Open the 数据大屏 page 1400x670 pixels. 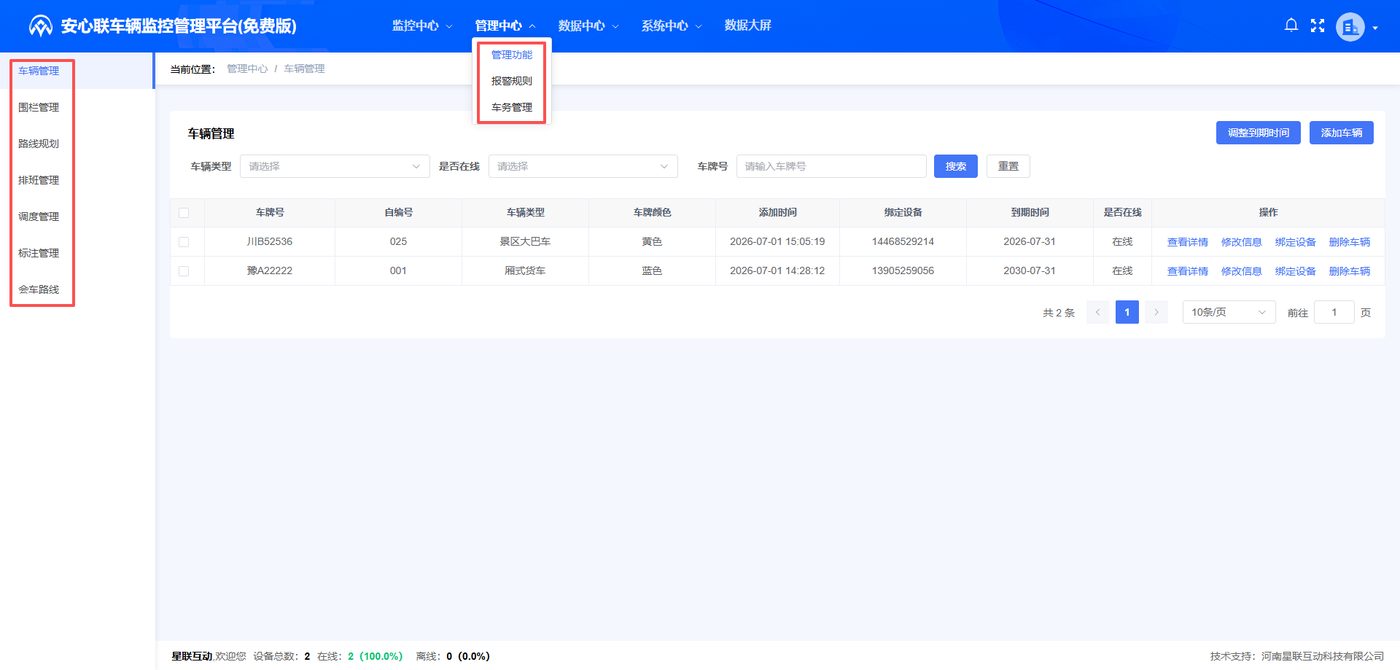(747, 26)
